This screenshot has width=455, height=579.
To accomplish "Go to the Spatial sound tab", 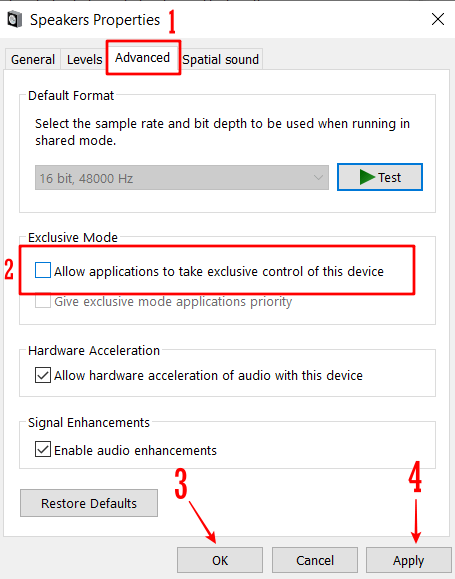I will [x=221, y=59].
